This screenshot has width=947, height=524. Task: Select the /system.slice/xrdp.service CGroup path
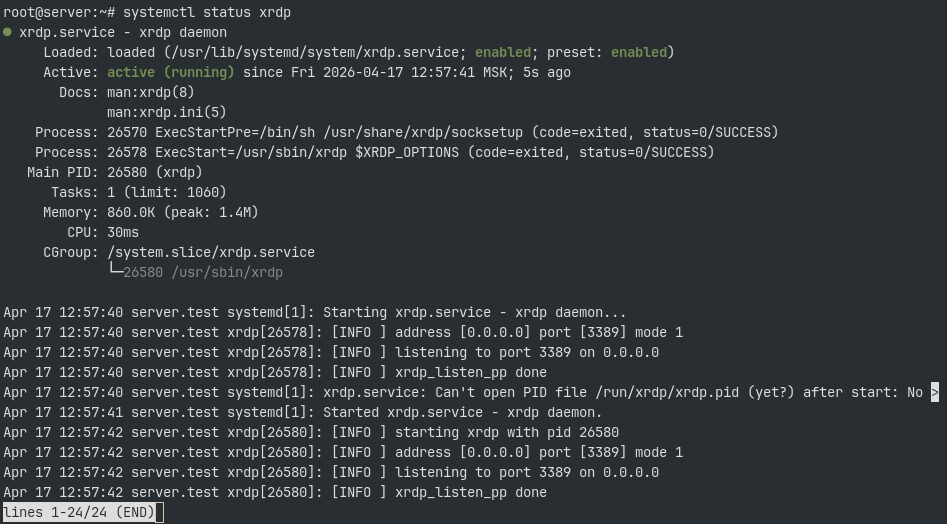[210, 252]
